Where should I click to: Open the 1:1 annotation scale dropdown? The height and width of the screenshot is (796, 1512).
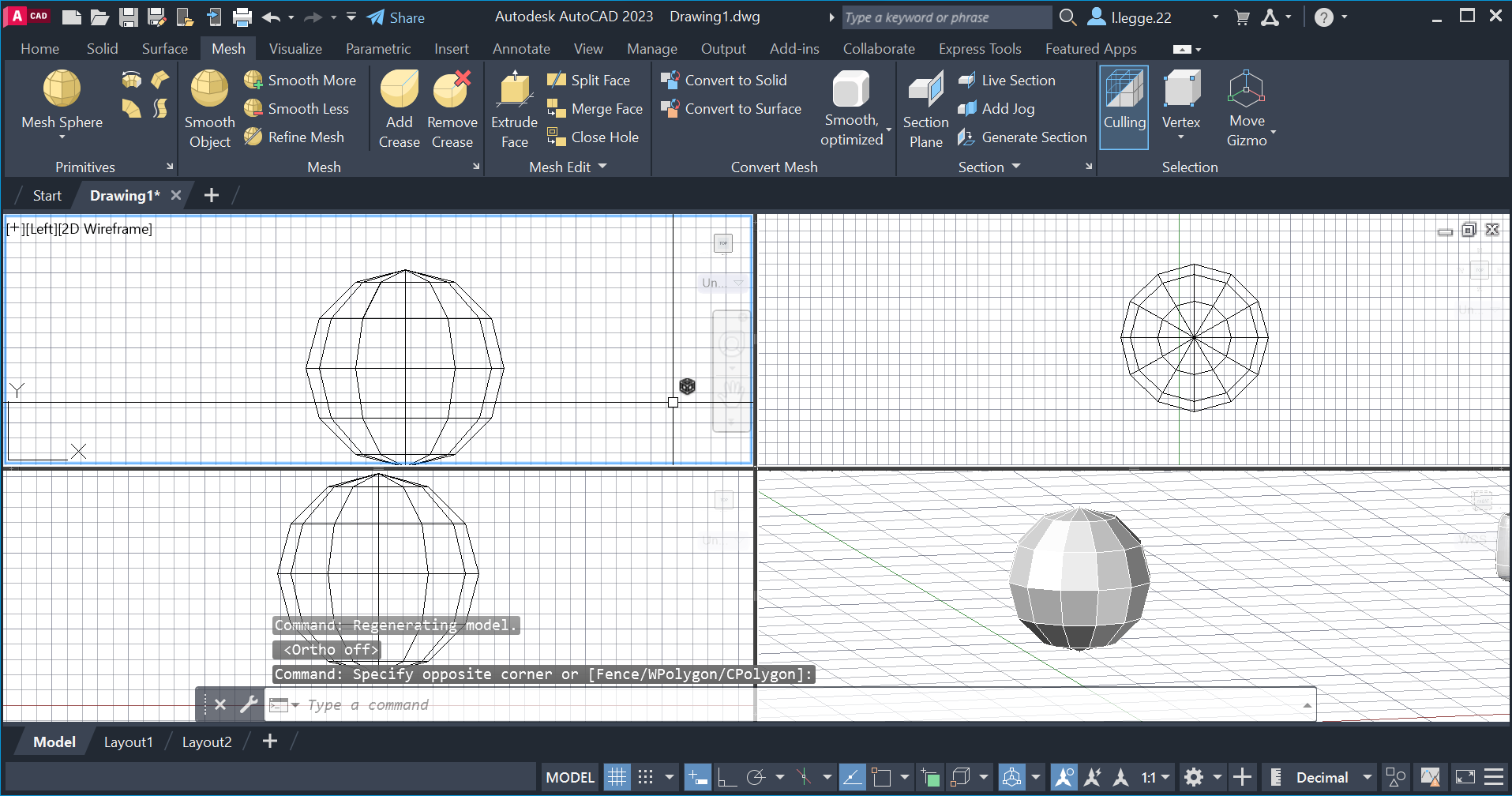1165,777
